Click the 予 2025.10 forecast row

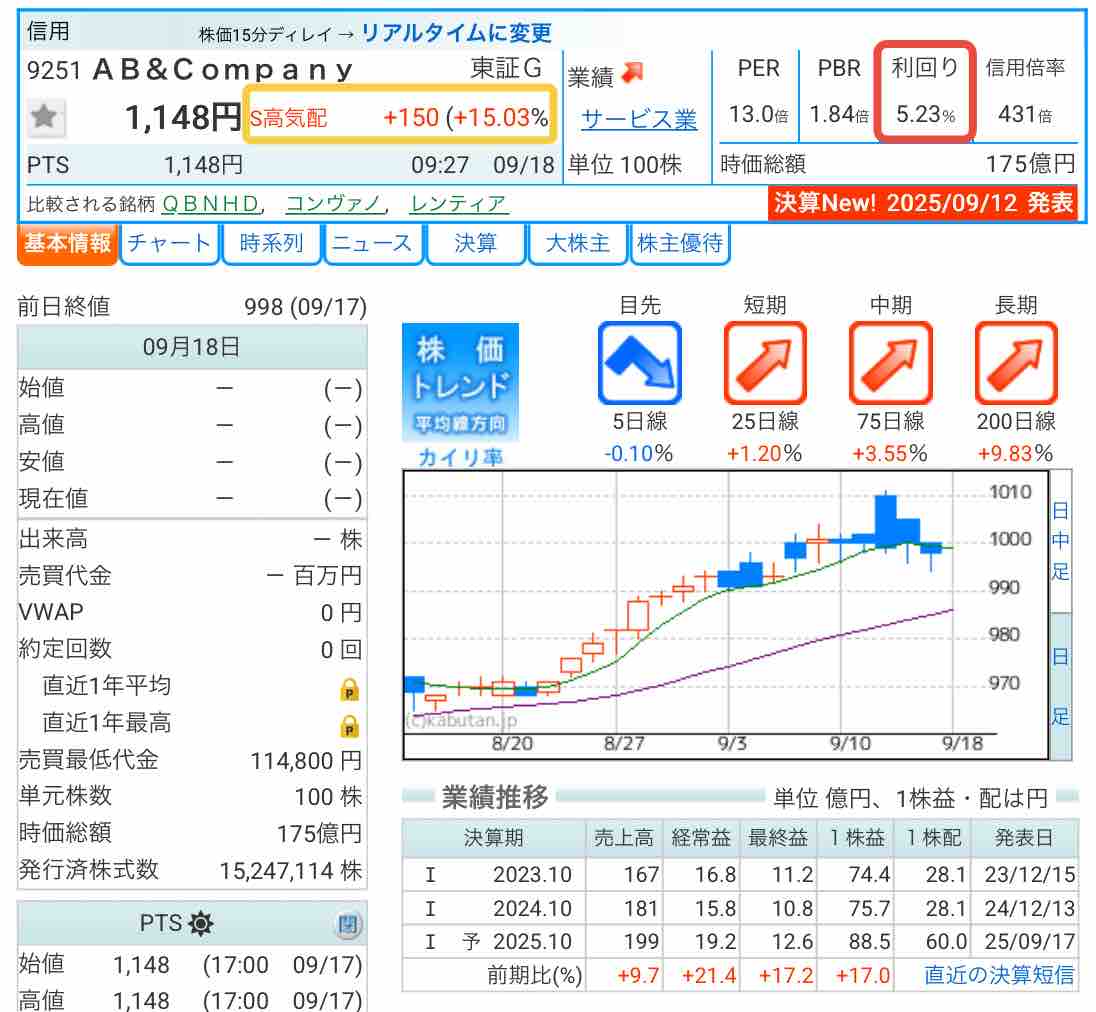(740, 941)
